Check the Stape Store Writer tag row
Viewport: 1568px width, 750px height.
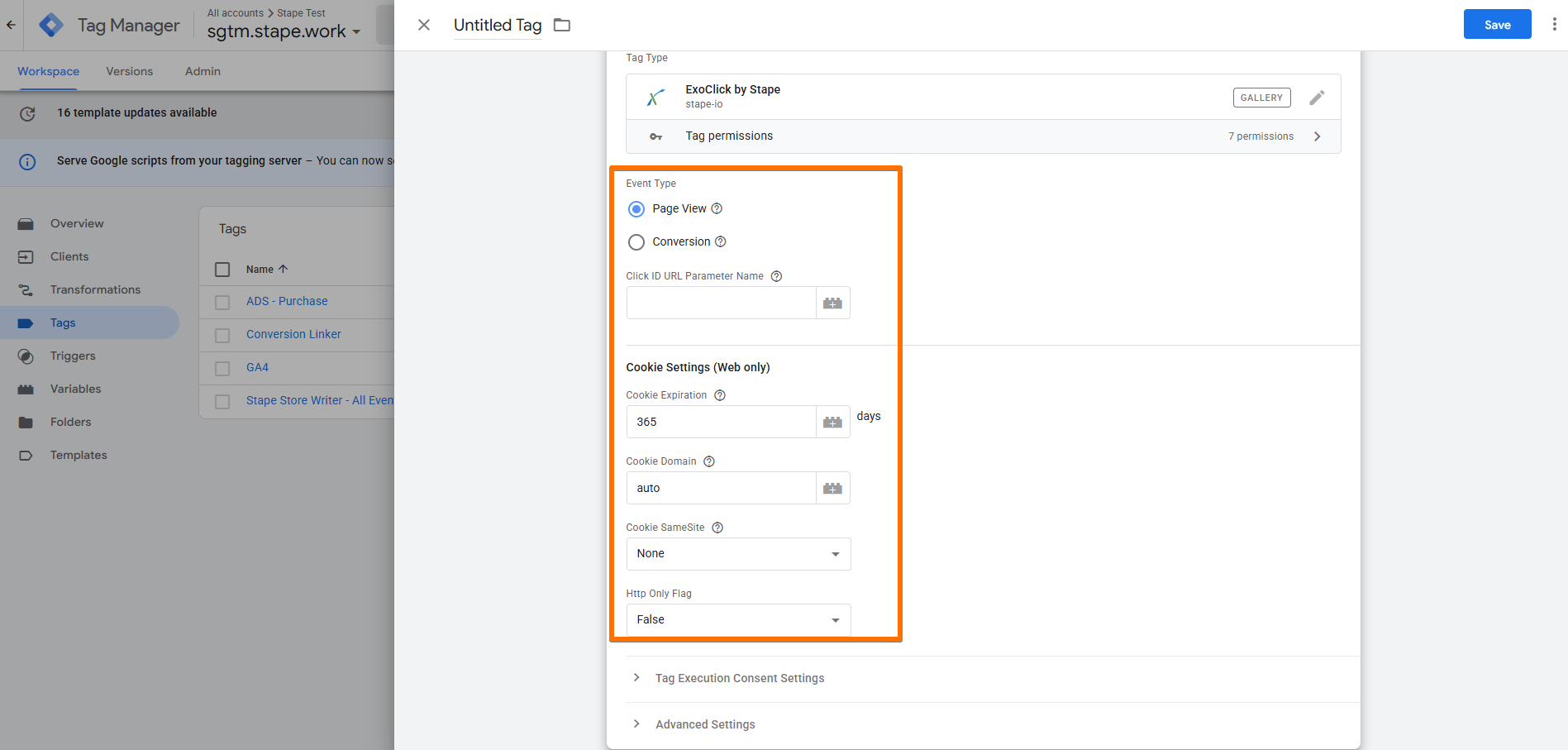pyautogui.click(x=222, y=402)
